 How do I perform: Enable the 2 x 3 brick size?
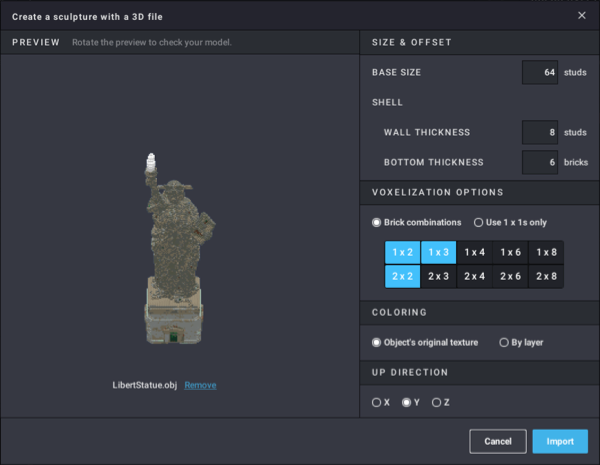coord(439,276)
